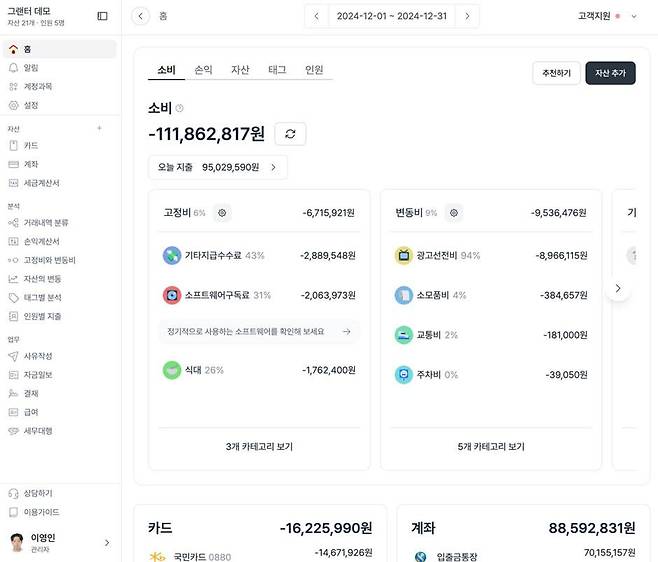Image resolution: width=658 pixels, height=562 pixels.
Task: Open 카드 in the sidebar
Action: pyautogui.click(x=59, y=146)
